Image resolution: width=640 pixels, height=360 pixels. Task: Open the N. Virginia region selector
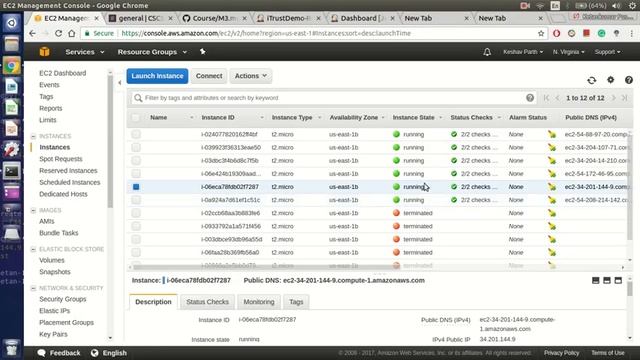tap(568, 52)
